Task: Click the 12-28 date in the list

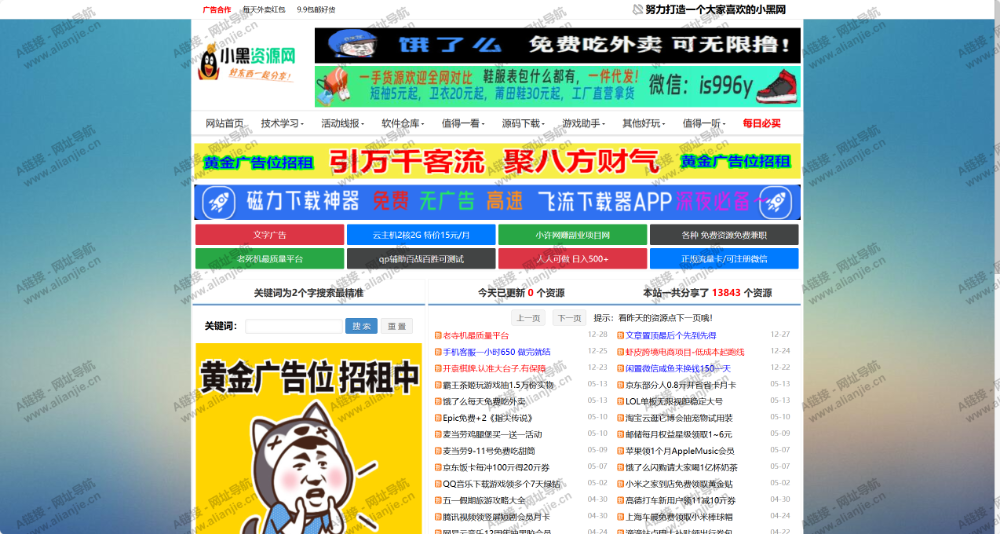Action: pos(598,334)
